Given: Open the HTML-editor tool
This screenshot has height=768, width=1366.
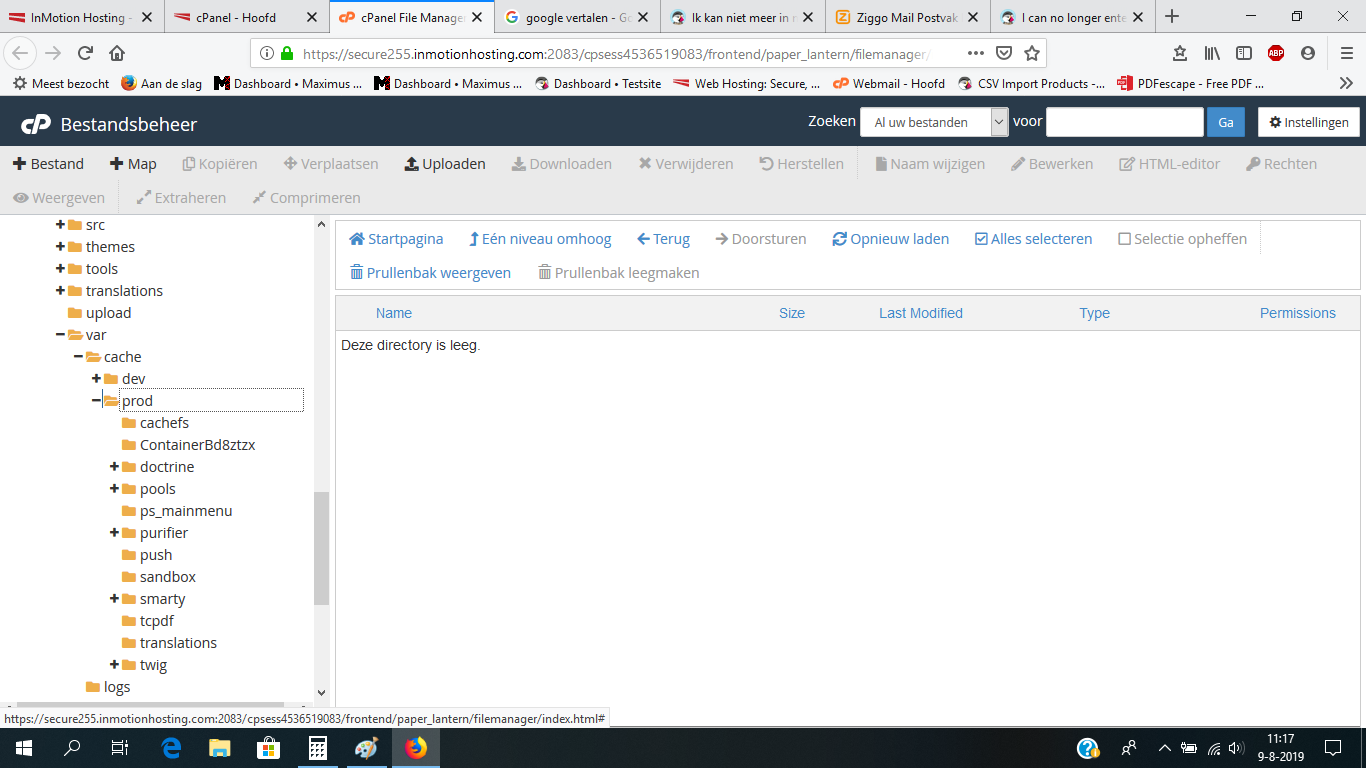Looking at the screenshot, I should [1170, 164].
